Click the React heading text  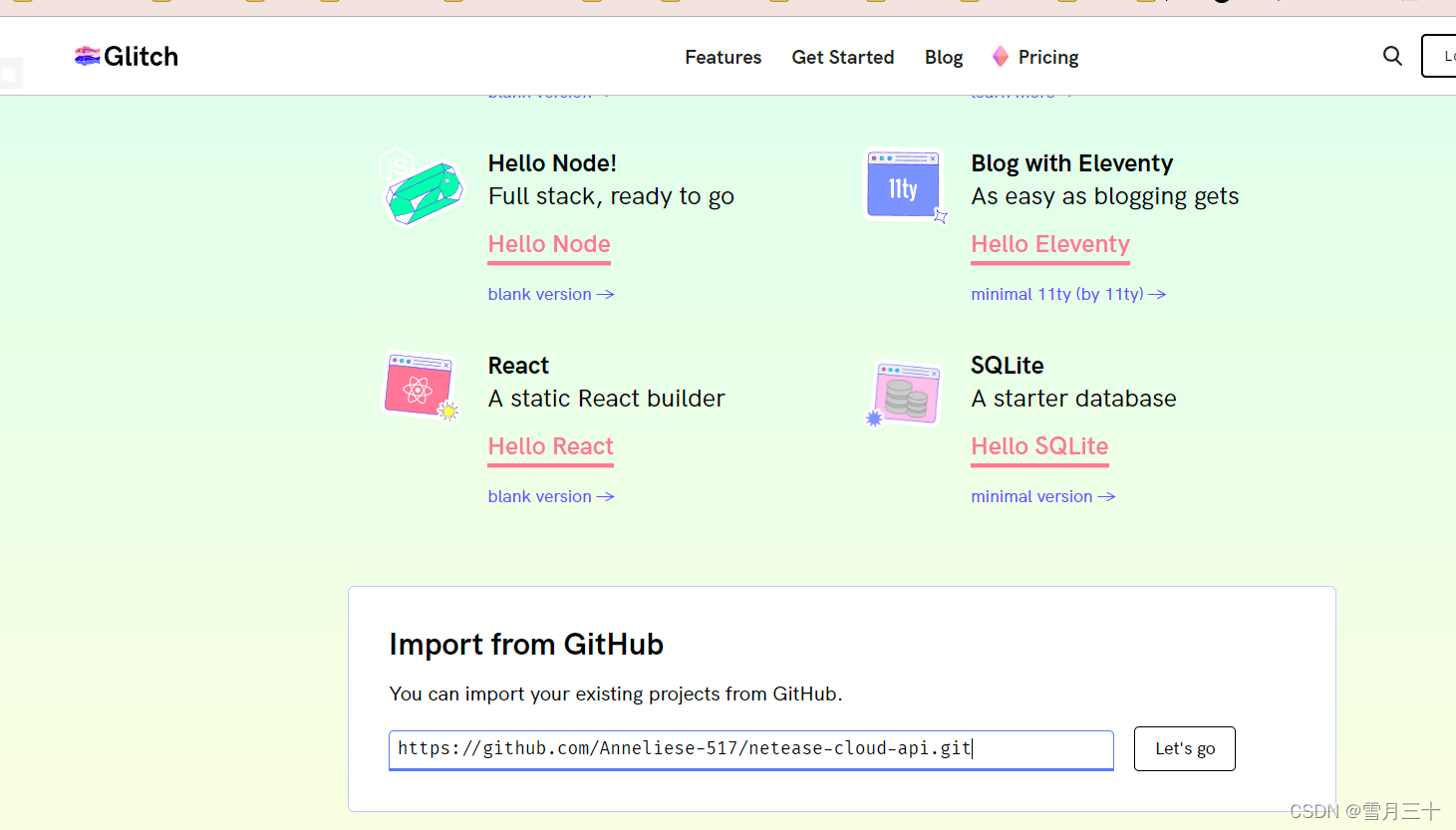point(518,366)
